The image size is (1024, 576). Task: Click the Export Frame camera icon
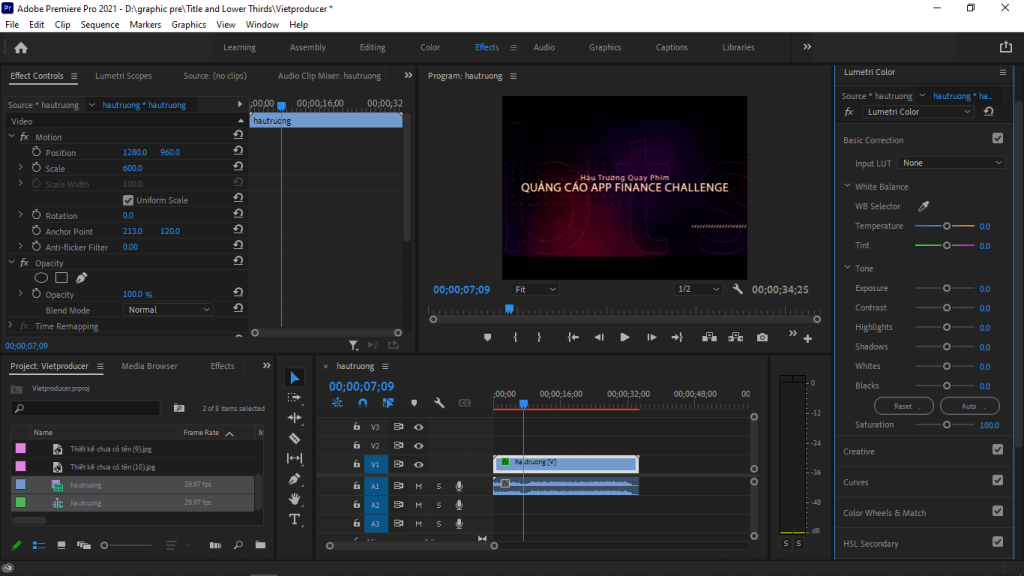point(762,337)
